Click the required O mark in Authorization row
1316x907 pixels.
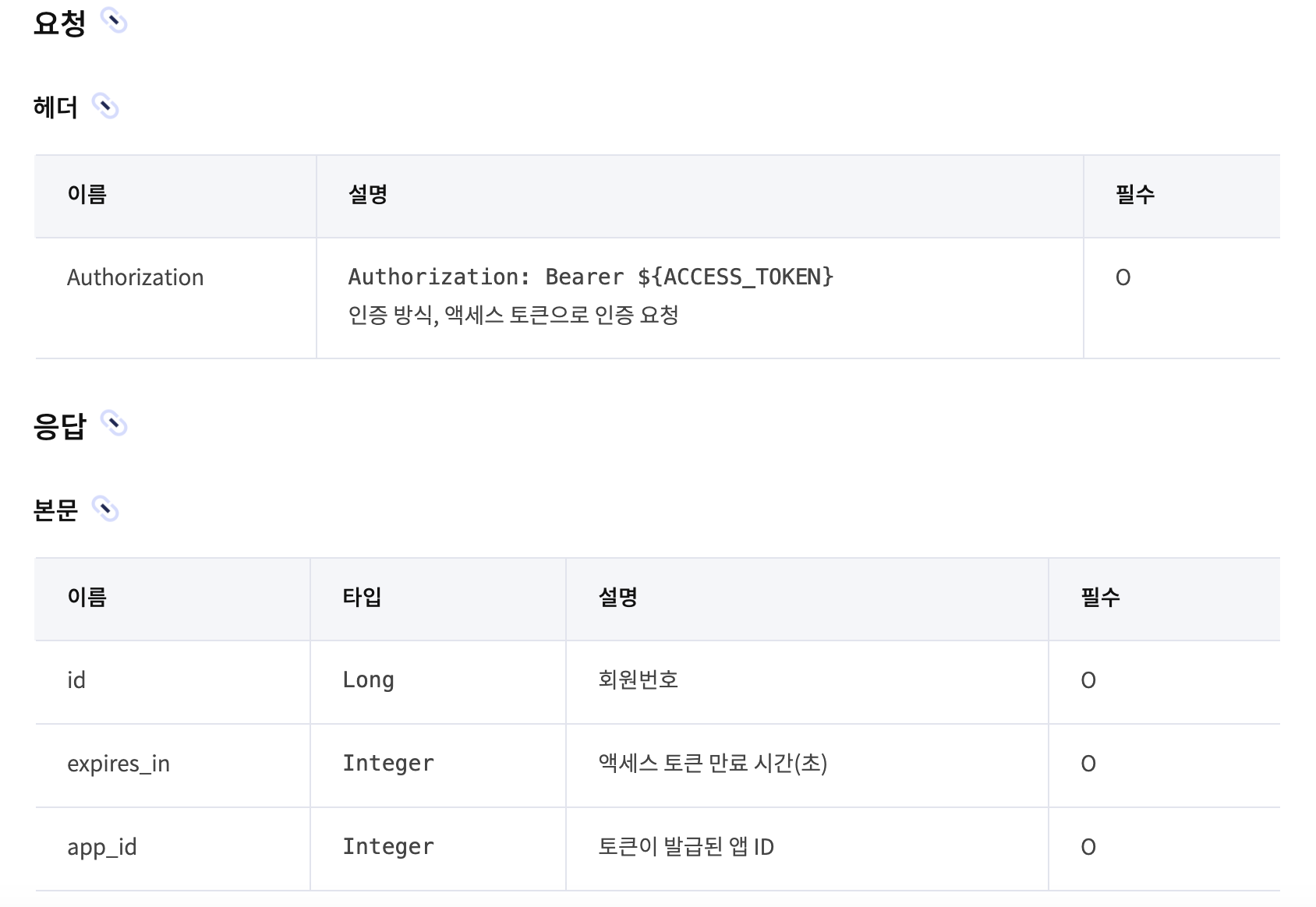pos(1123,277)
